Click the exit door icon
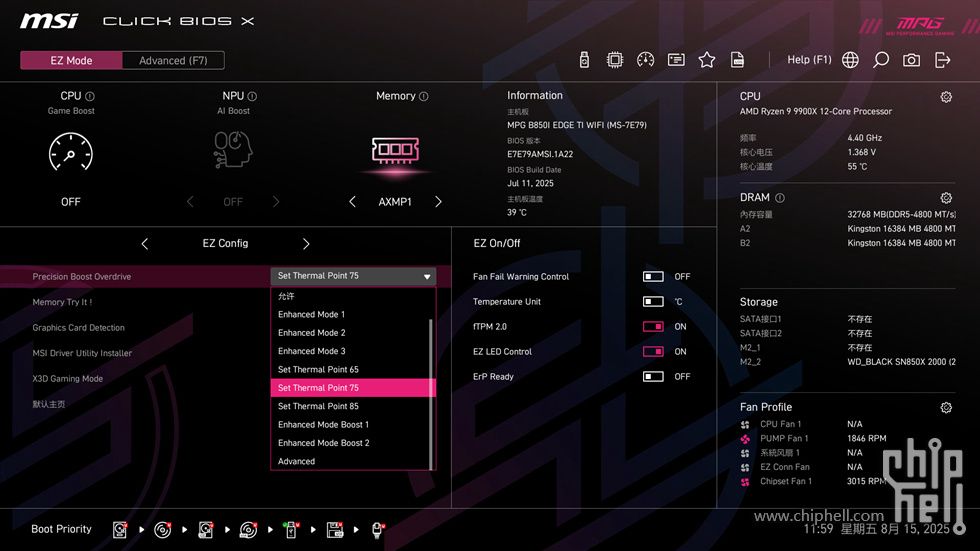Viewport: 980px width, 551px height. point(942,60)
